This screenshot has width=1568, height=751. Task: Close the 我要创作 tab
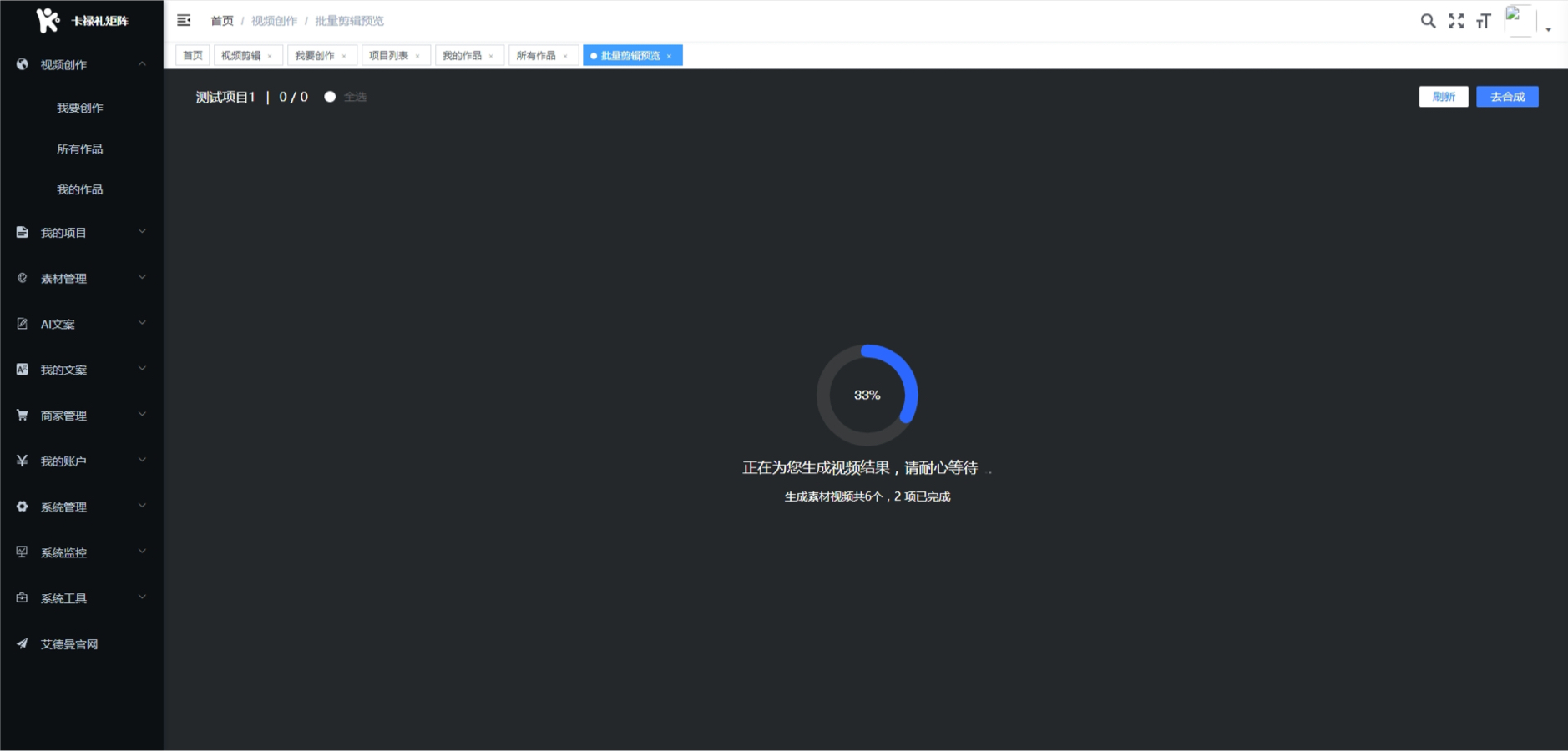coord(344,56)
